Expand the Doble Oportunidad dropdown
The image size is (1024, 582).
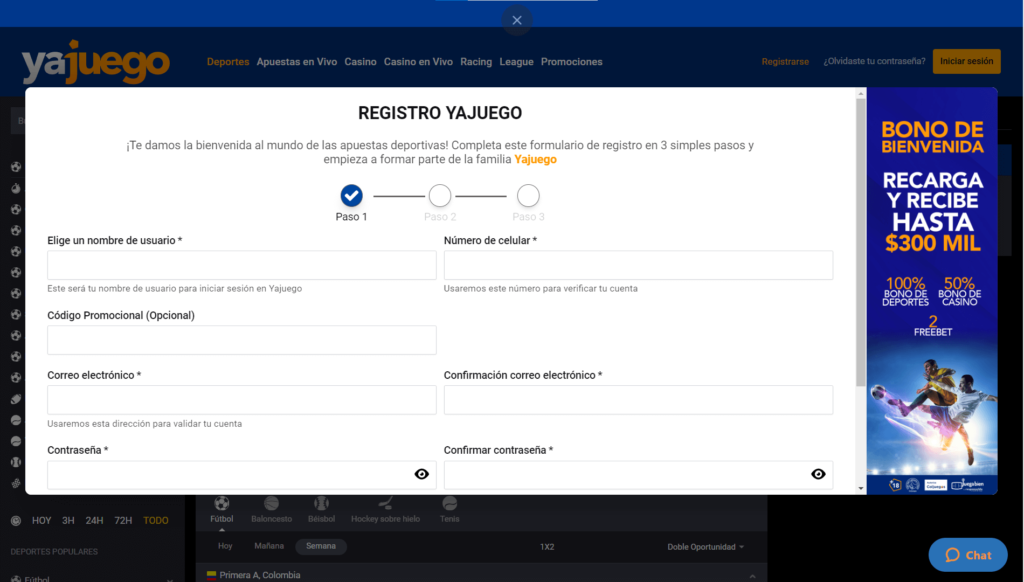tap(706, 547)
